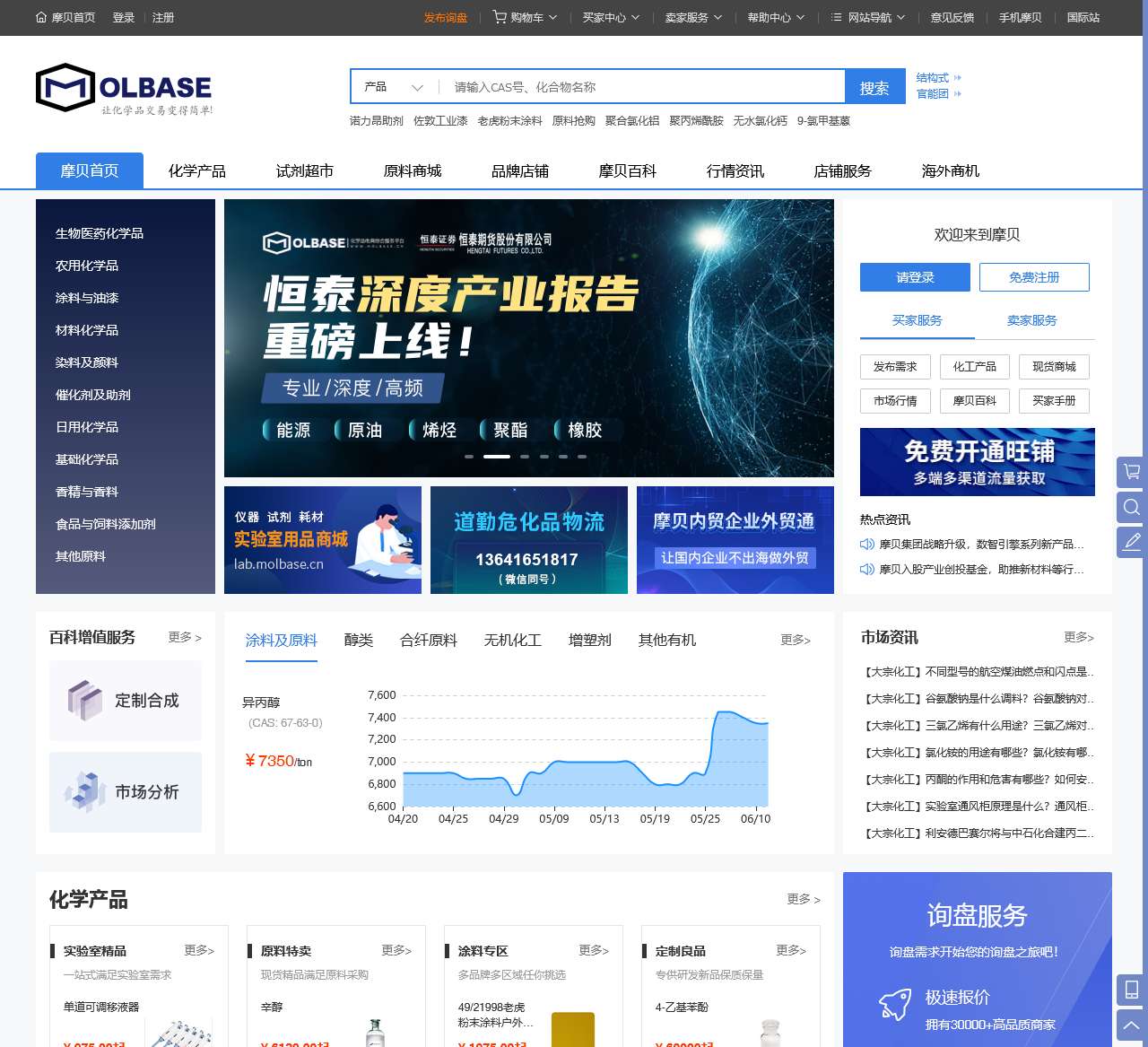Click arrow icon next to 官能团
Image resolution: width=1148 pixels, height=1047 pixels.
tap(957, 93)
